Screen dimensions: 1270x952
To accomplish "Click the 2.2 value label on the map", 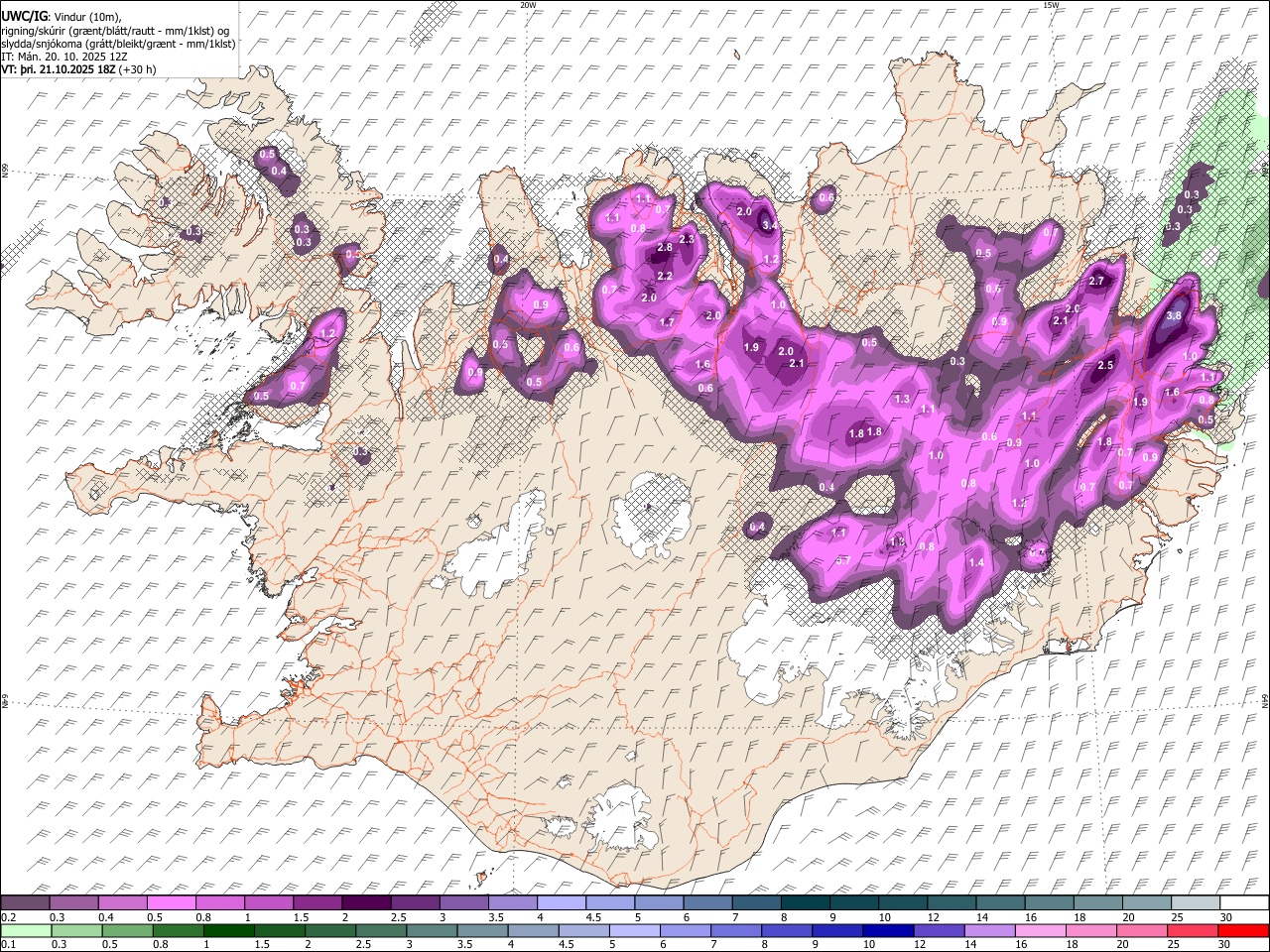I will (x=665, y=276).
